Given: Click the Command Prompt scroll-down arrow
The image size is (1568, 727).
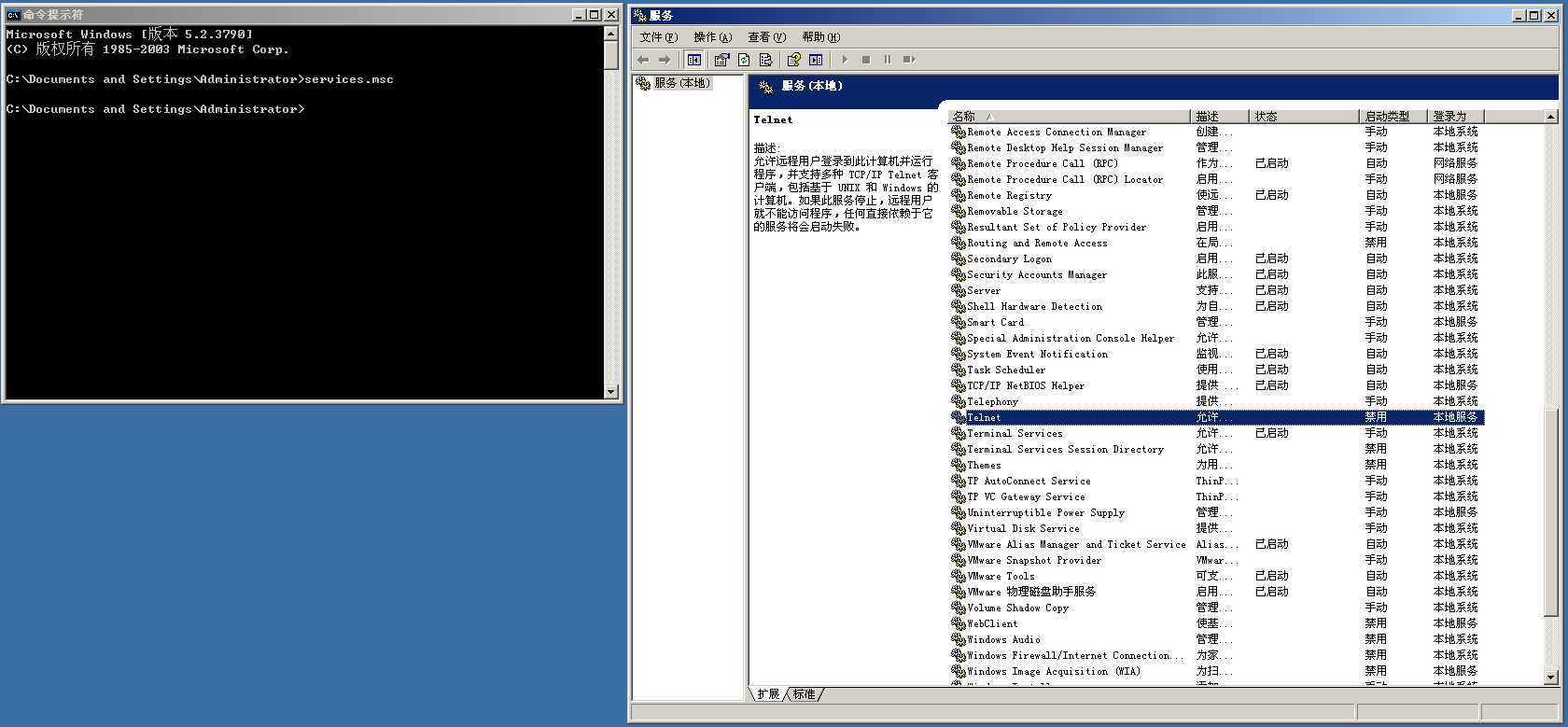Looking at the screenshot, I should pyautogui.click(x=611, y=392).
